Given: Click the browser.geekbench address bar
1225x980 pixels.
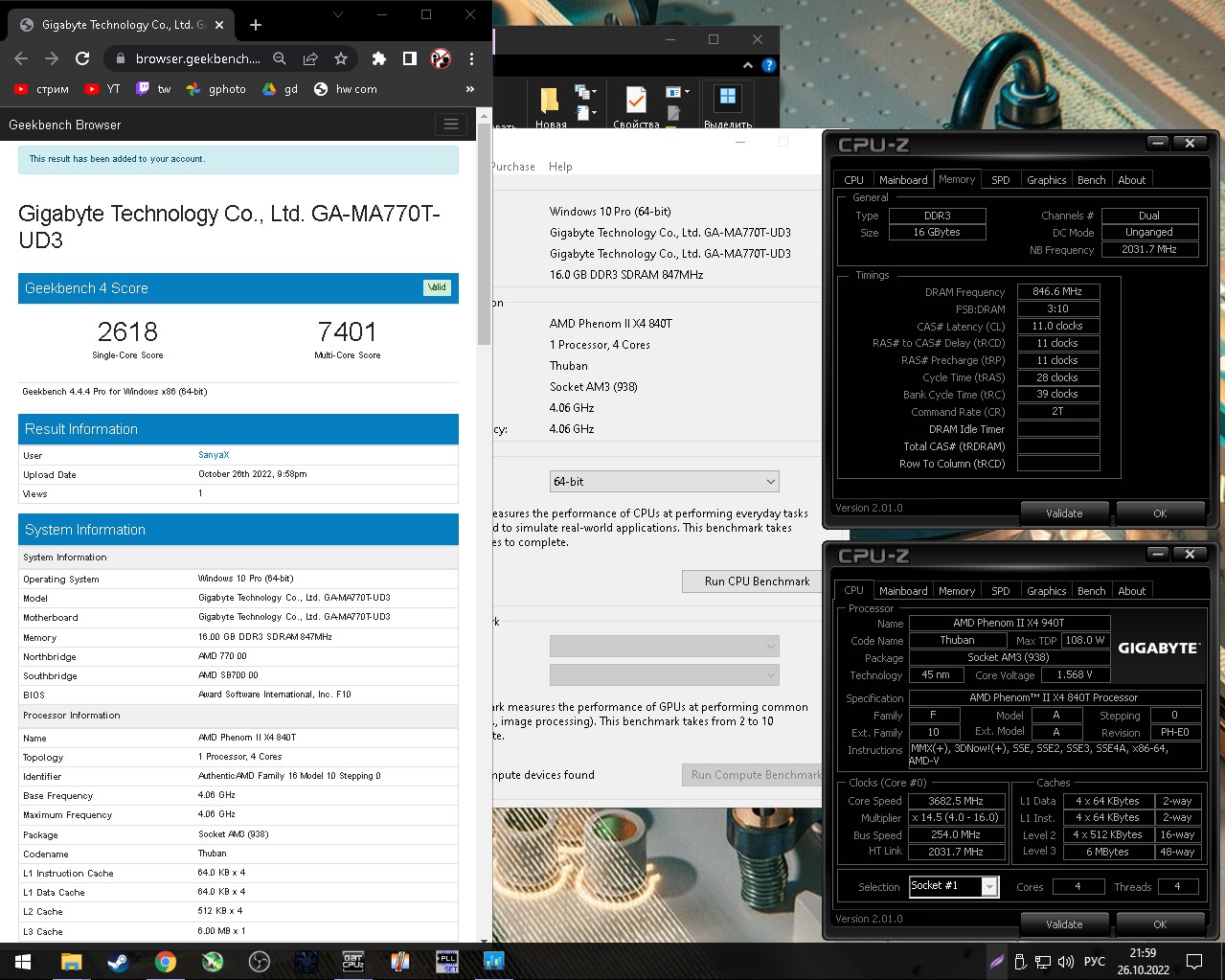Looking at the screenshot, I should [x=198, y=58].
